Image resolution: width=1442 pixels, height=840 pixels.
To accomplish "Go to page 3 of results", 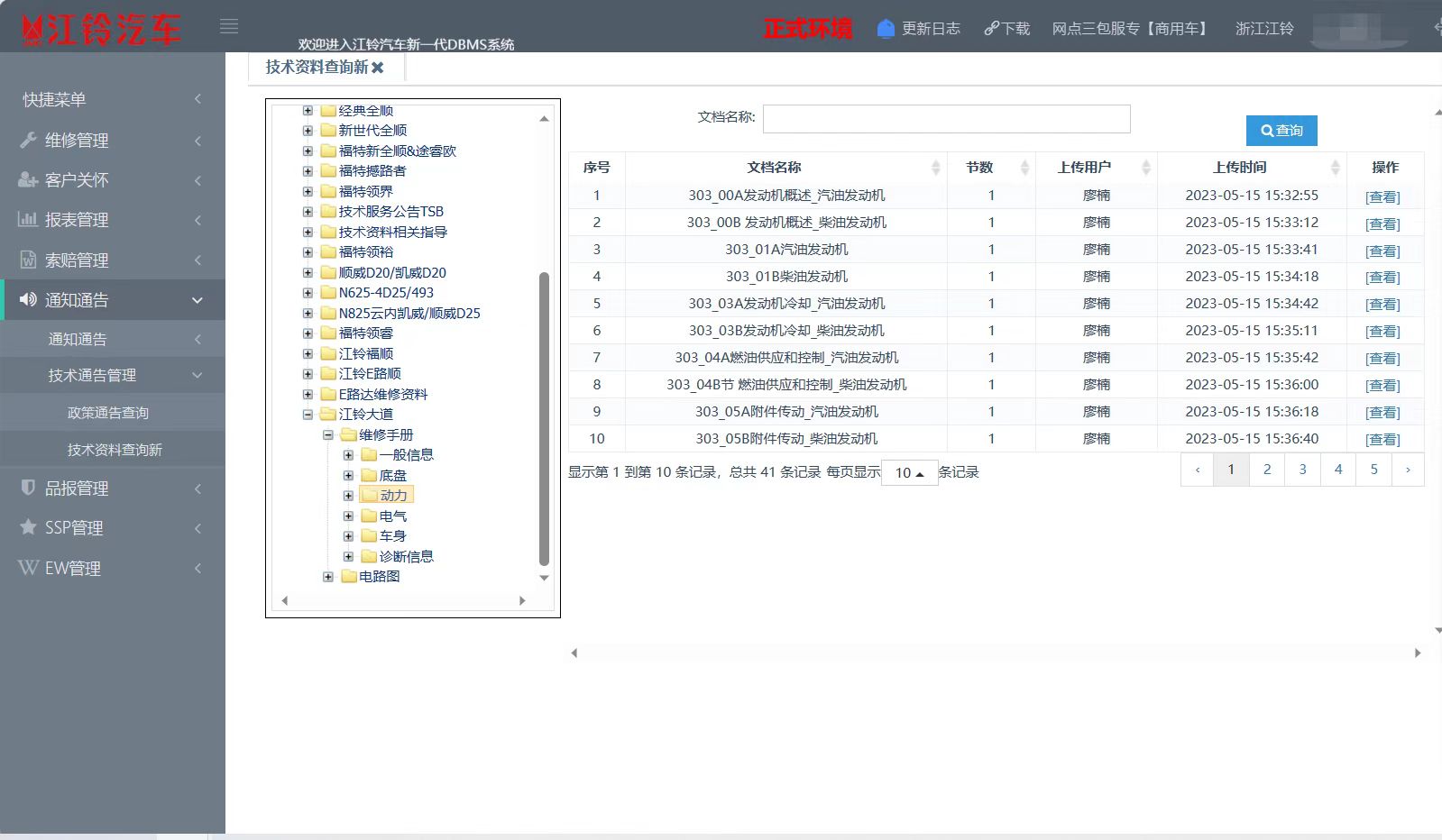I will 1302,470.
